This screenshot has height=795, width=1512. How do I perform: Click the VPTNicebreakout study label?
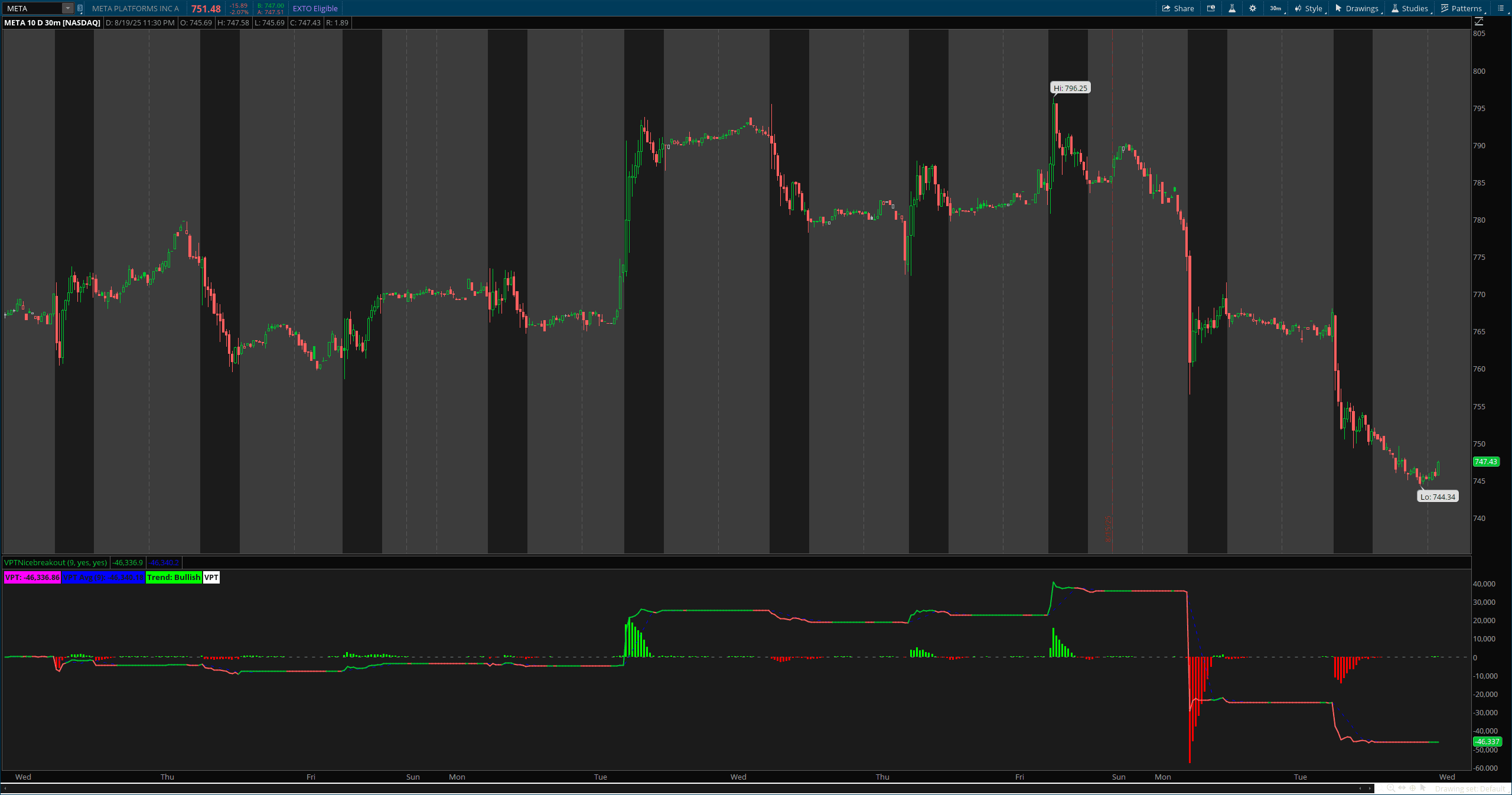coord(56,562)
